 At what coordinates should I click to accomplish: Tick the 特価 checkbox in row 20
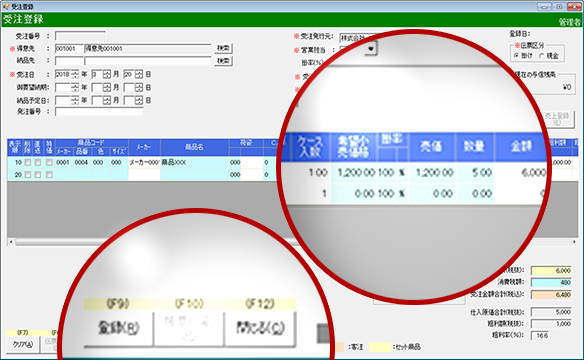[x=49, y=175]
